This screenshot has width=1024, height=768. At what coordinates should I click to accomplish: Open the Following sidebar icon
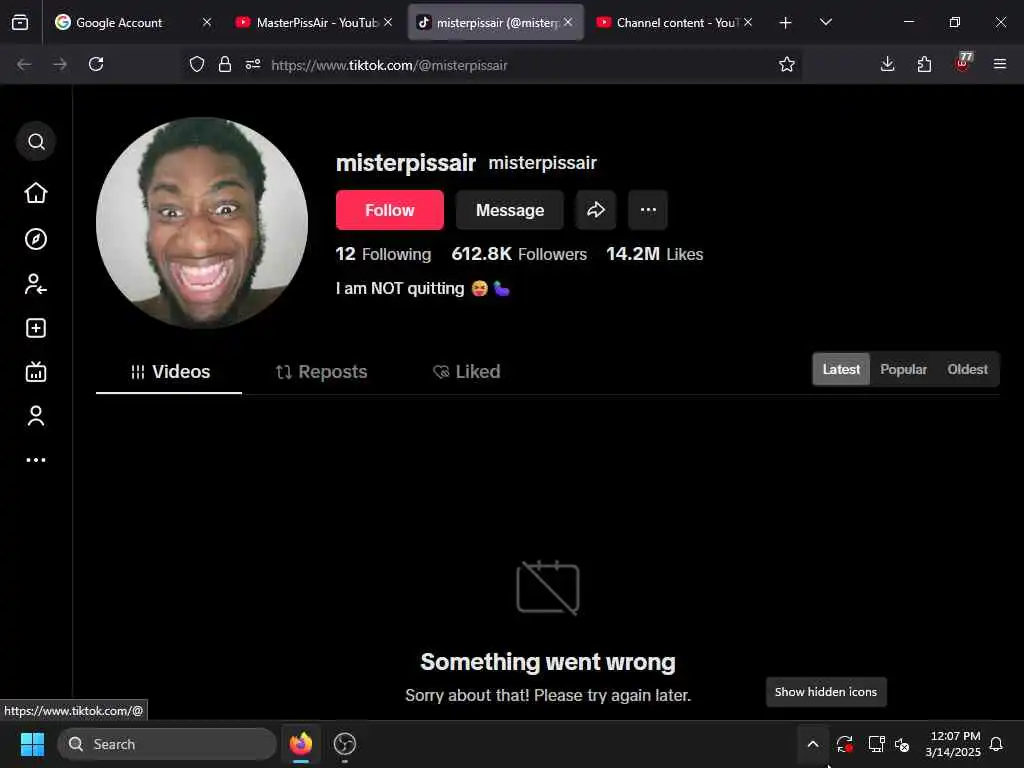36,284
